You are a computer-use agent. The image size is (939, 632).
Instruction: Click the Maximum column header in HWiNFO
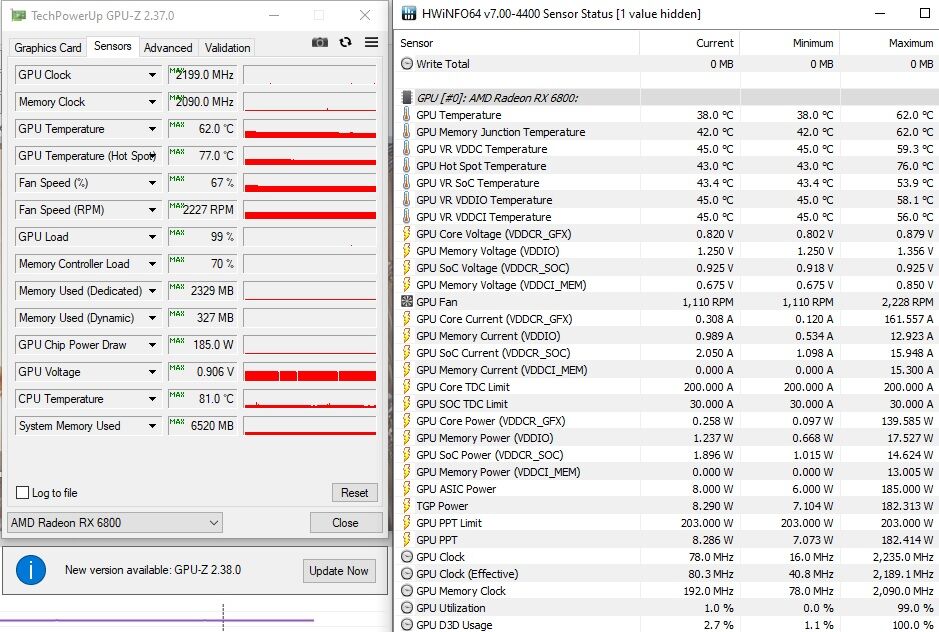[890, 43]
